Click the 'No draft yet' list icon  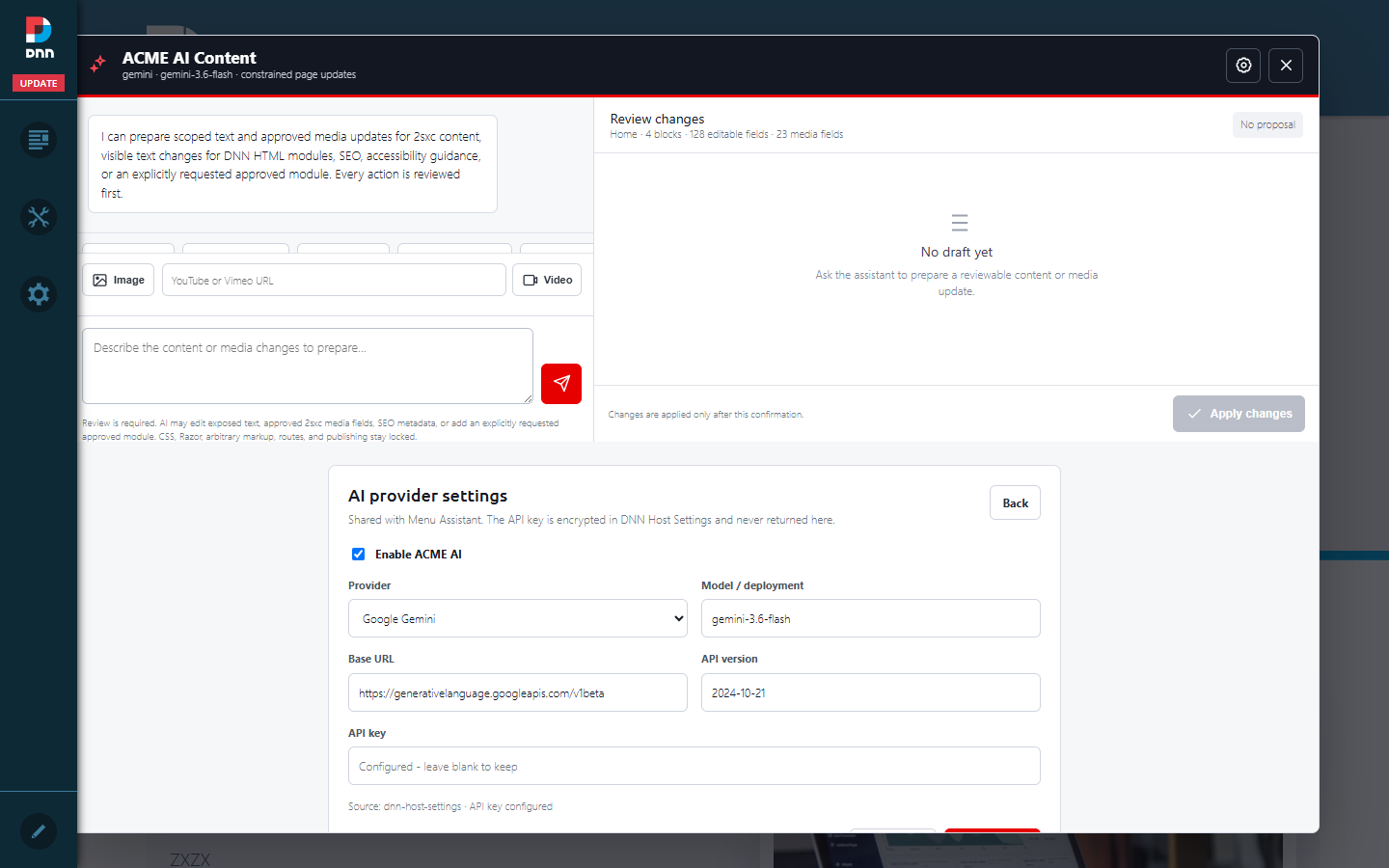coord(960,223)
